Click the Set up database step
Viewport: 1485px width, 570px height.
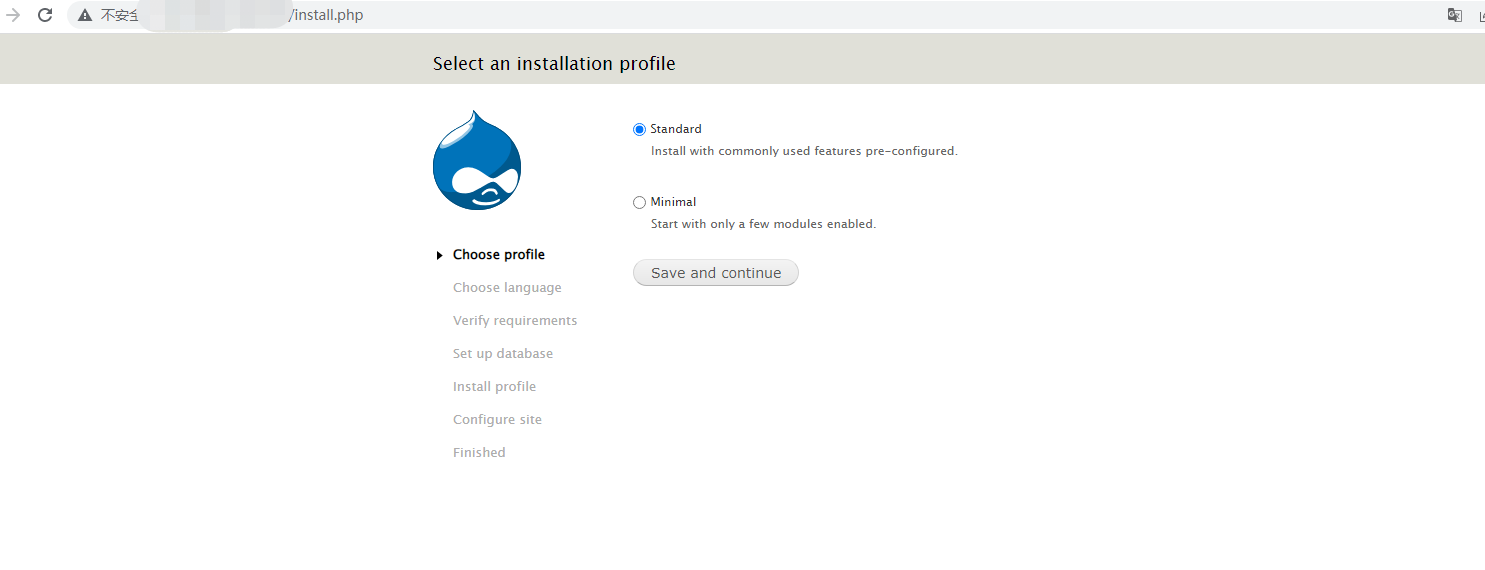coord(502,354)
